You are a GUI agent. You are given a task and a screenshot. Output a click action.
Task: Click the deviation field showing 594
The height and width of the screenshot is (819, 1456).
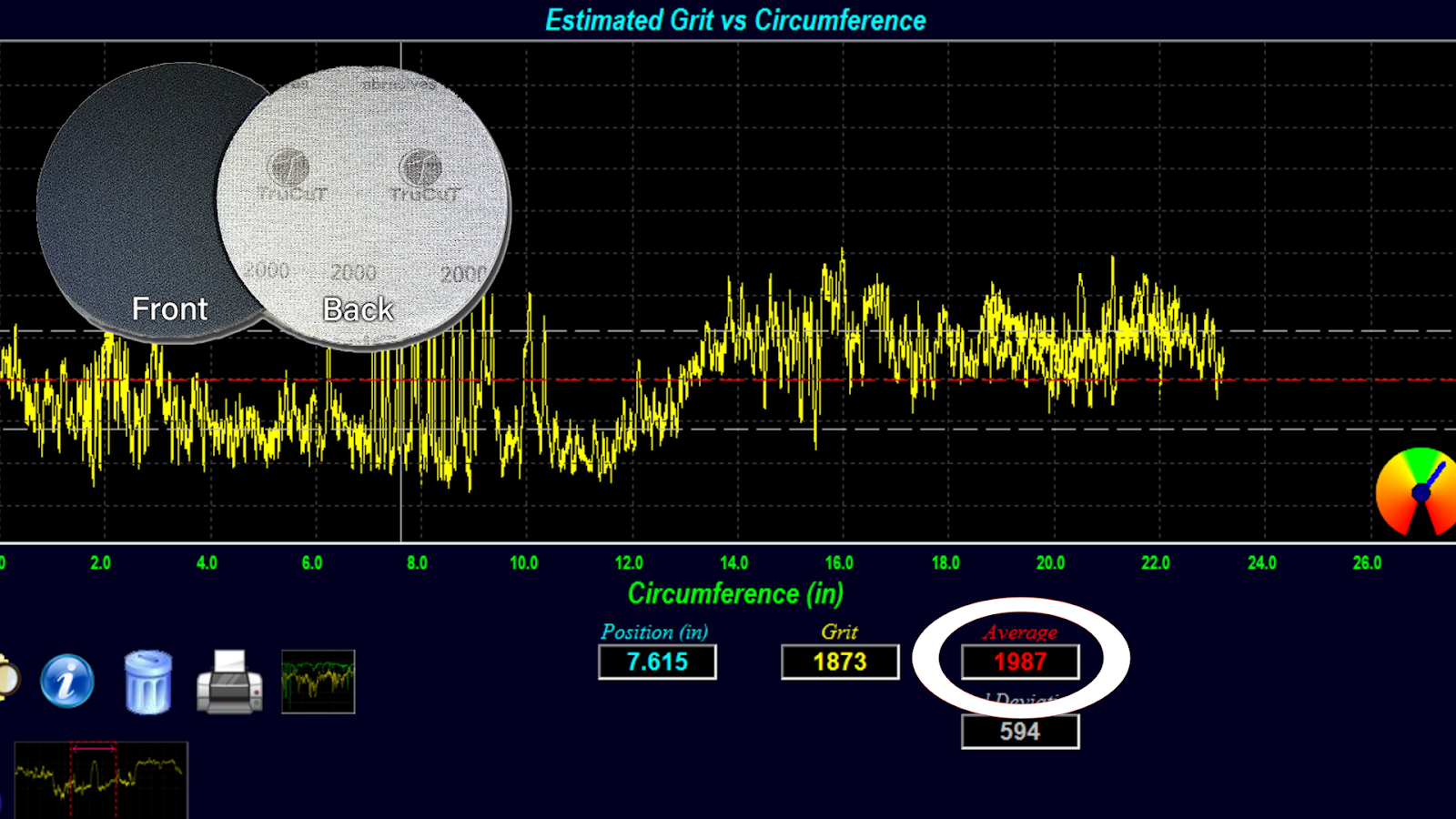point(1020,732)
